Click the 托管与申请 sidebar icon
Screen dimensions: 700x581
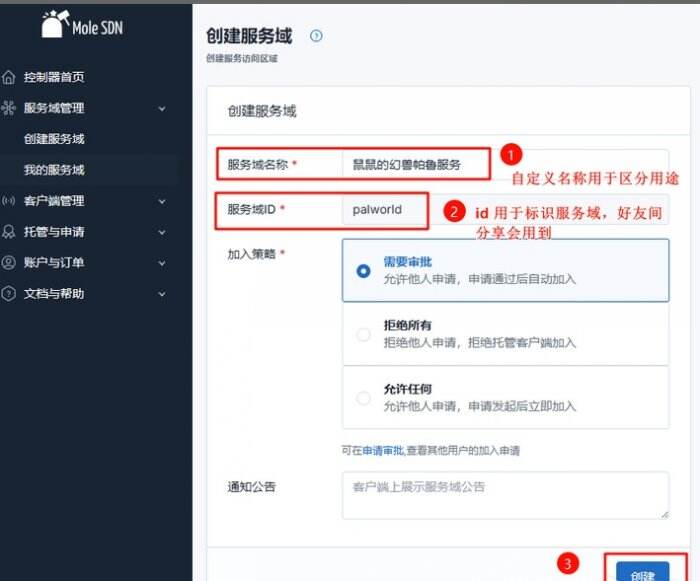(10, 232)
